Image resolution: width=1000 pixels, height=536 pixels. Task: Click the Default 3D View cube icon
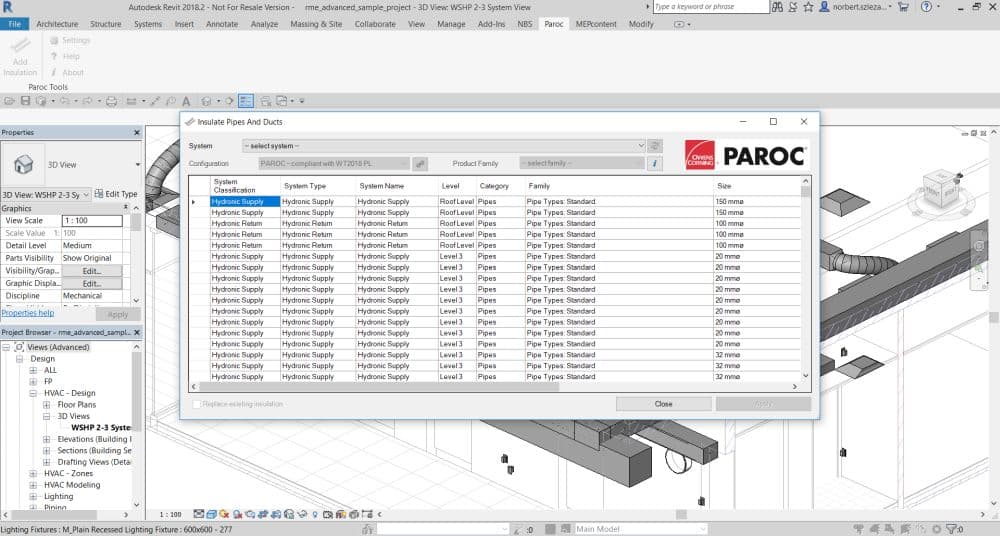click(206, 101)
